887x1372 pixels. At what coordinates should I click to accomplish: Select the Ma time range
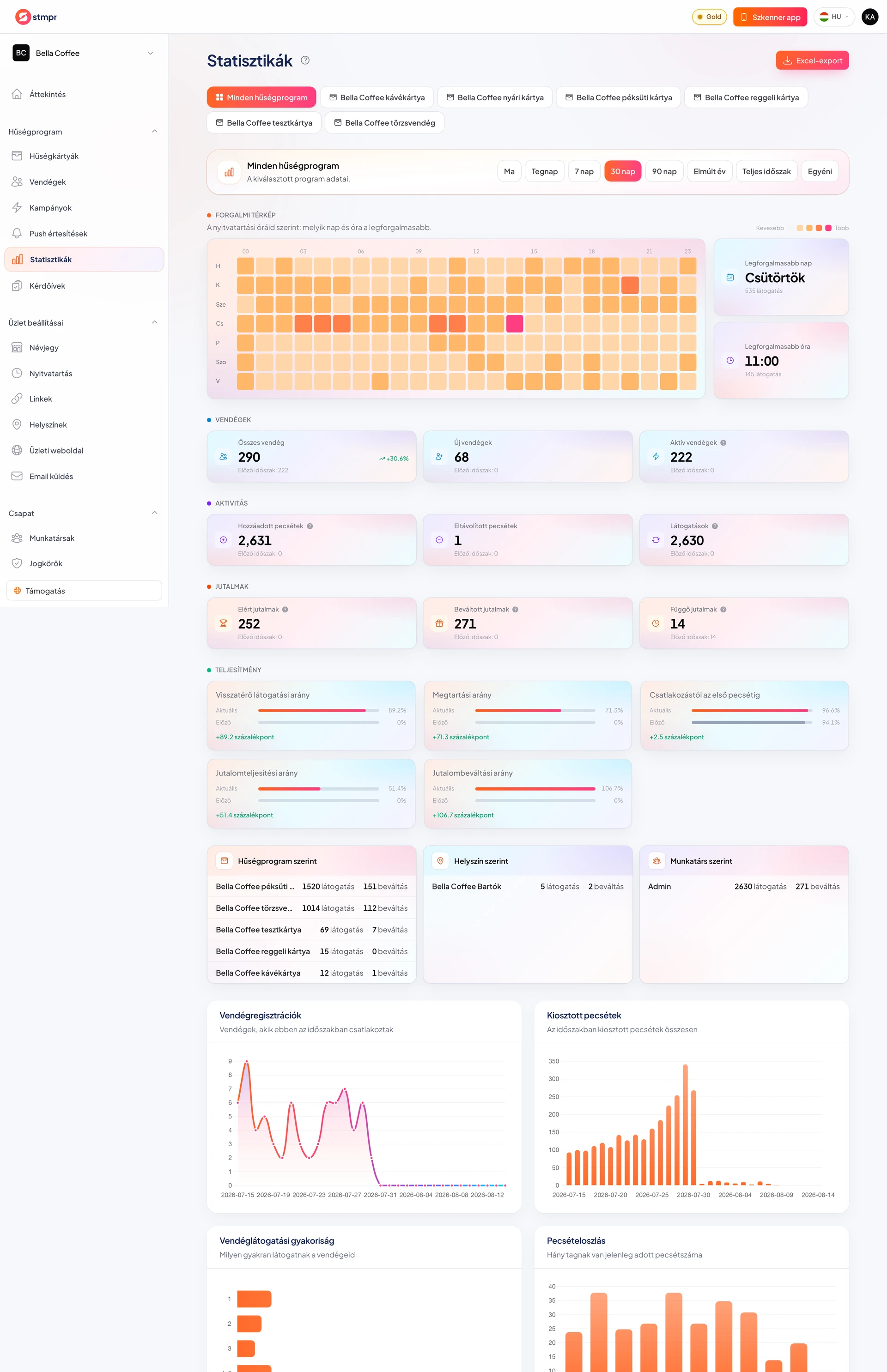pyautogui.click(x=509, y=172)
